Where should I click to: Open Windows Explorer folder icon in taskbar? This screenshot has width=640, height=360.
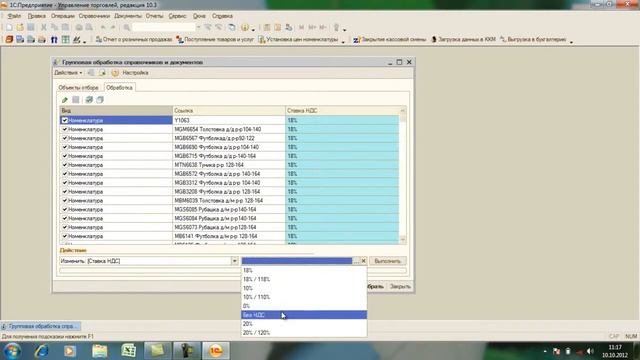click(100, 351)
